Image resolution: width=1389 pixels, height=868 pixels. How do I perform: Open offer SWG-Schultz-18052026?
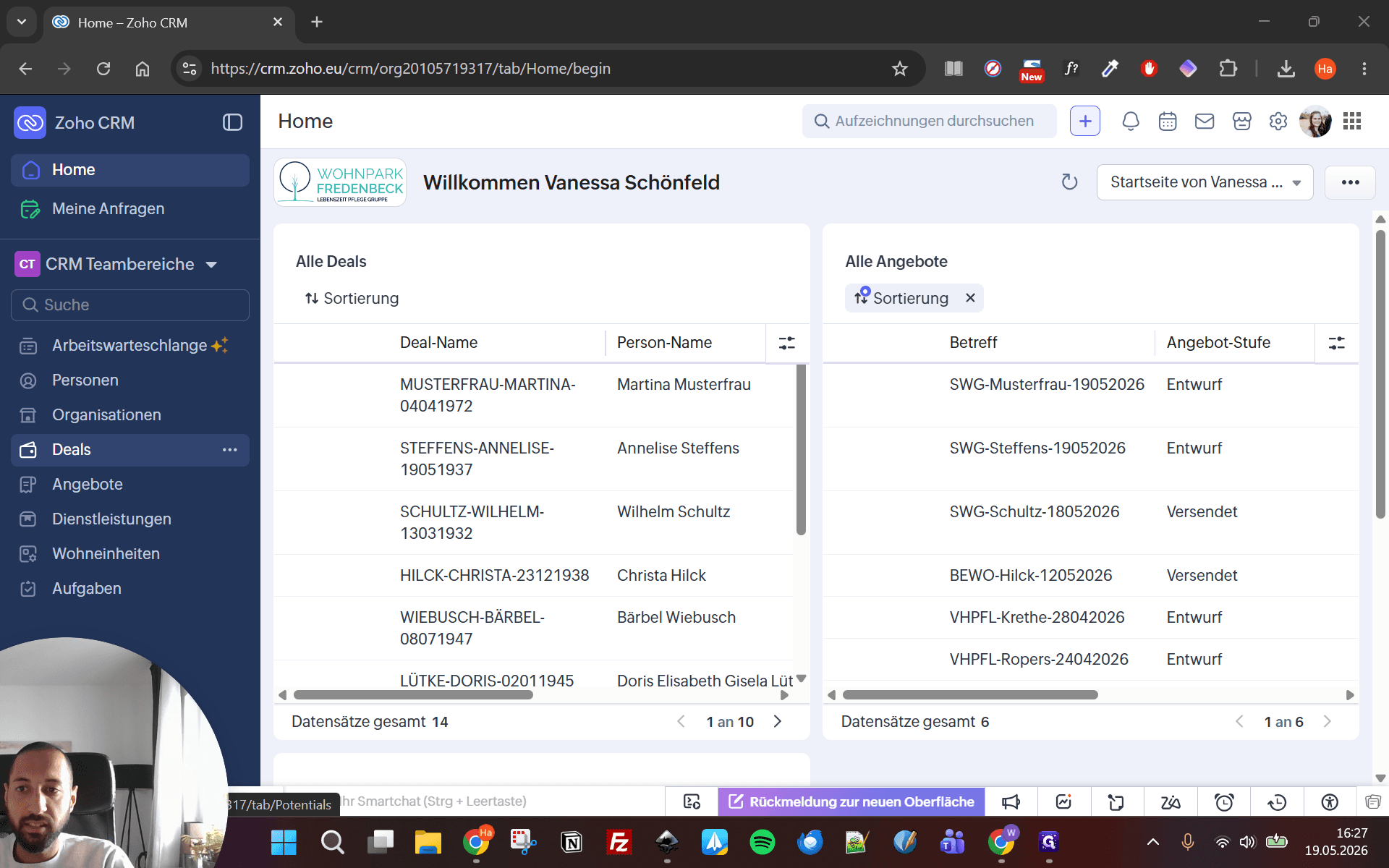[x=1035, y=511]
